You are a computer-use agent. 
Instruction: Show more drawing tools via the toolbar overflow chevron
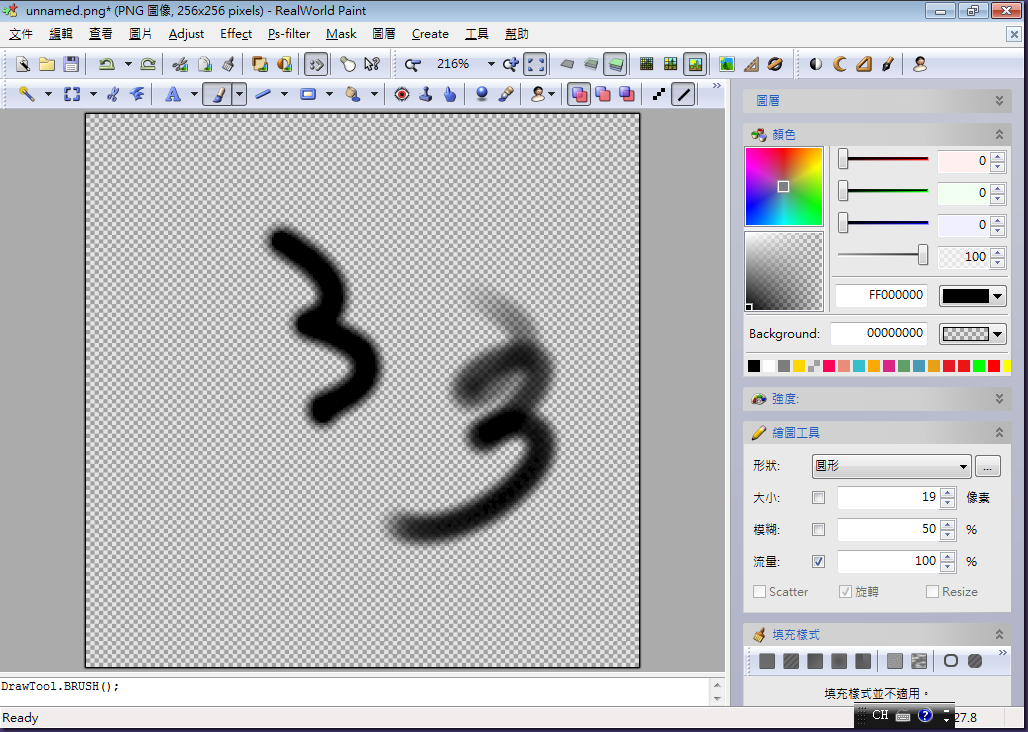click(x=717, y=86)
